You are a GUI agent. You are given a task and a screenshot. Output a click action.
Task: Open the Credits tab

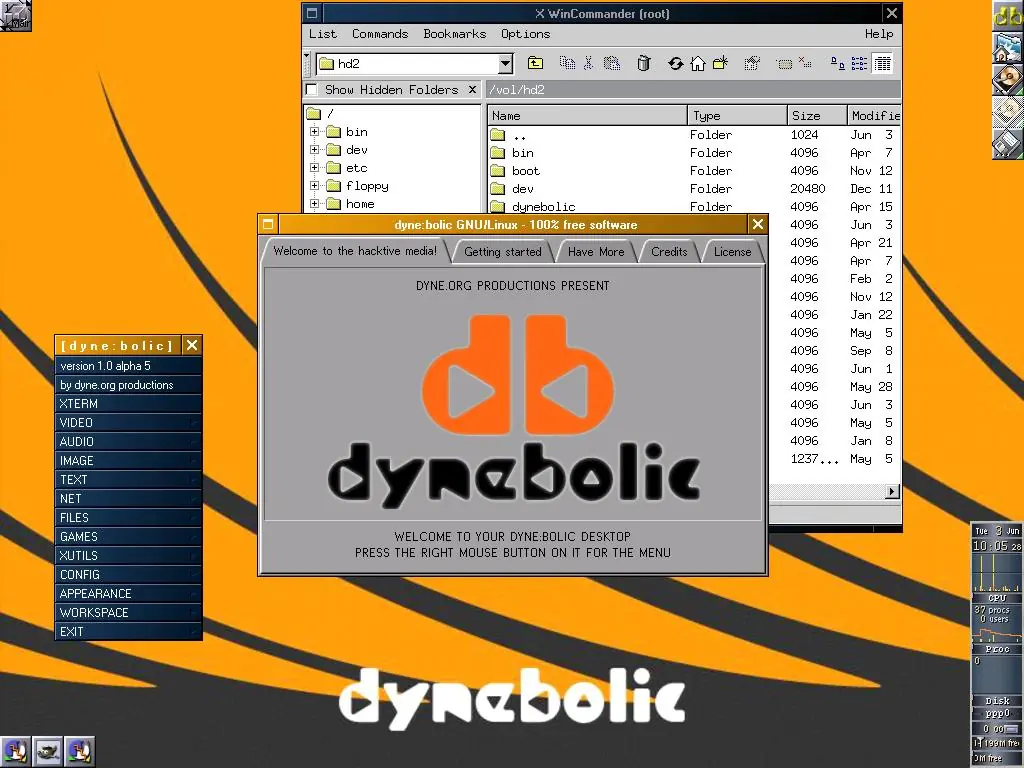point(669,252)
